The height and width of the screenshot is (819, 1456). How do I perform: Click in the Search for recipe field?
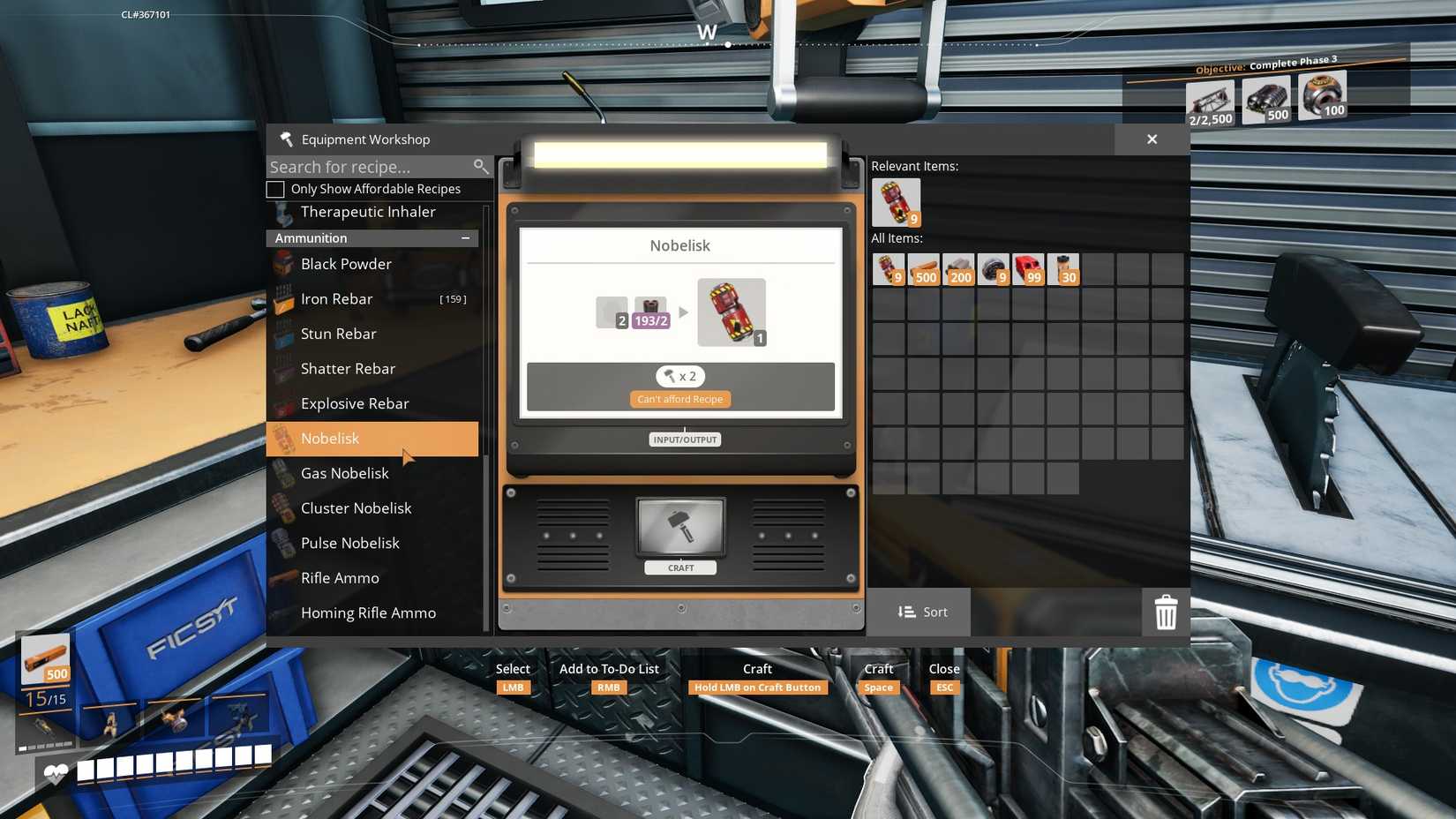(x=366, y=167)
